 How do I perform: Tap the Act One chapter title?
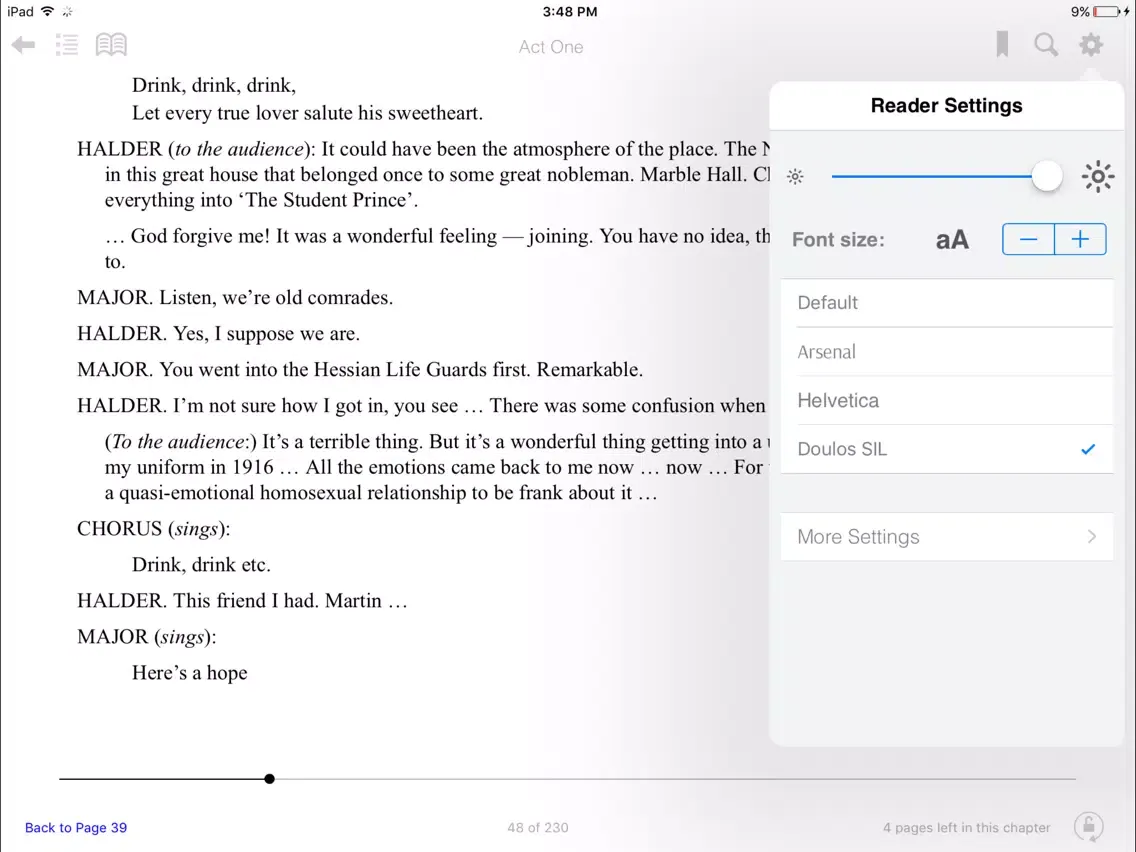coord(551,47)
